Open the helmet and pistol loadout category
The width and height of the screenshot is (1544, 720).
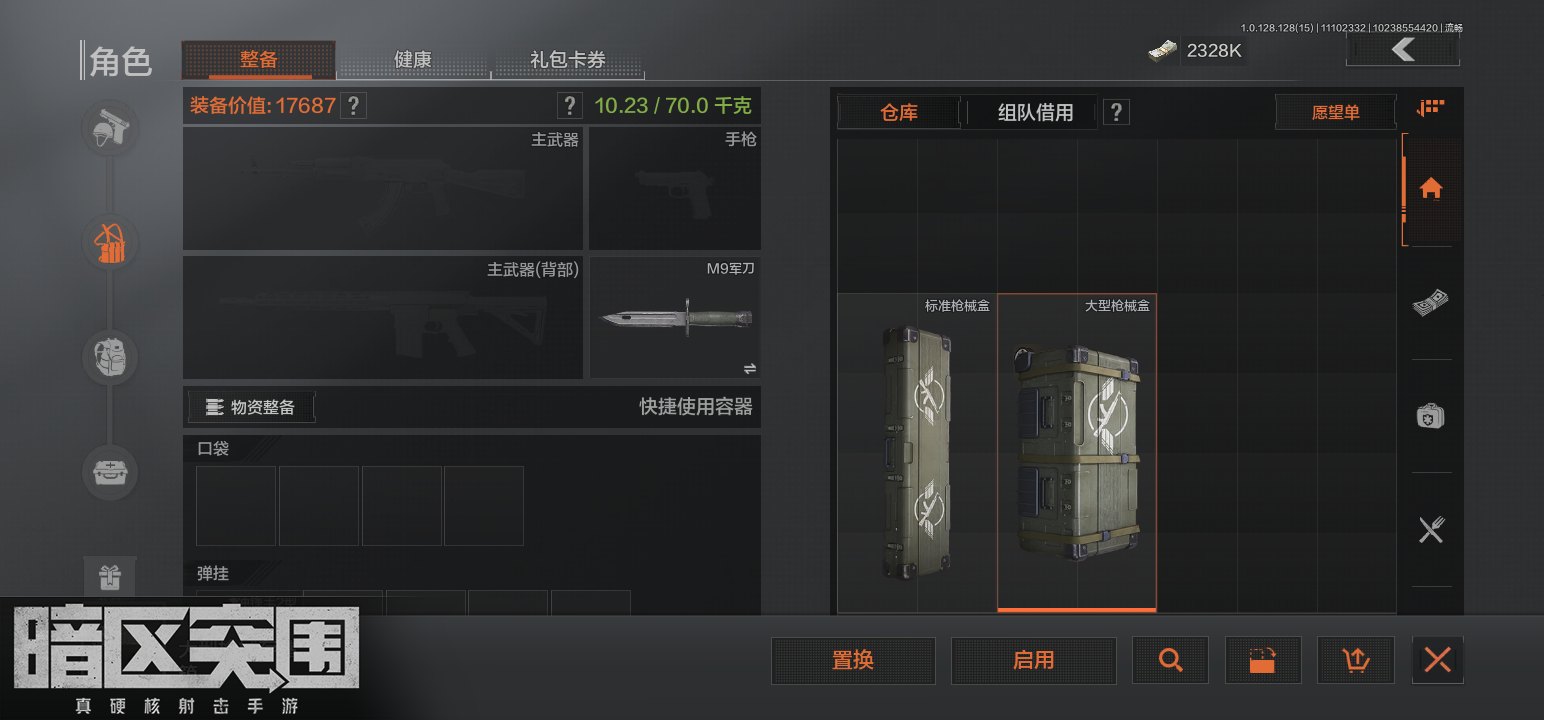(110, 130)
